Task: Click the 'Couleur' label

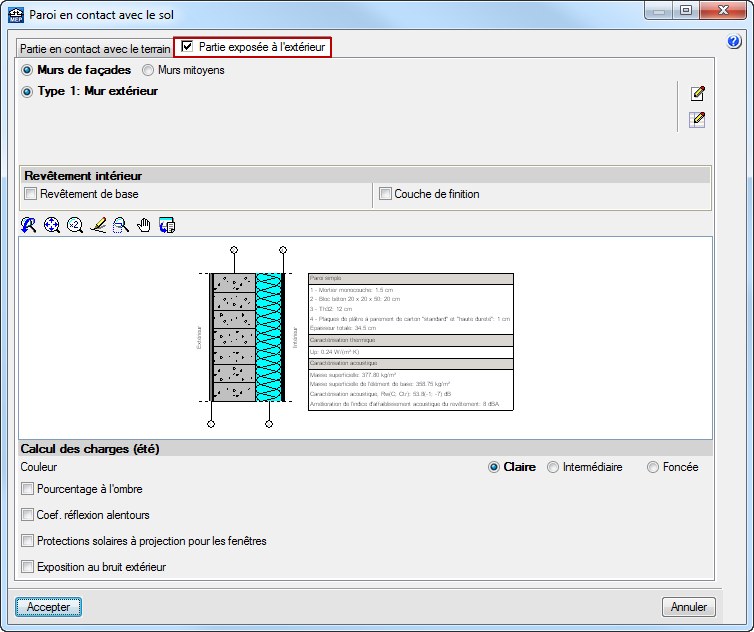Action: [x=38, y=467]
